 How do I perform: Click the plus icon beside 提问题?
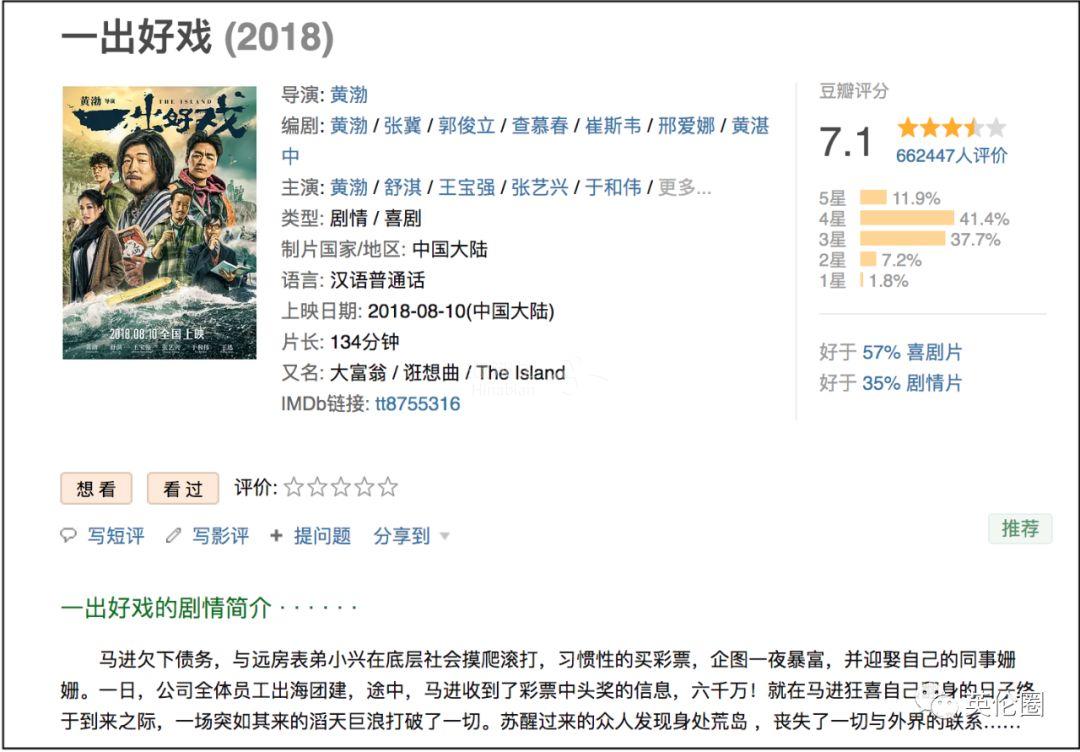[x=276, y=536]
